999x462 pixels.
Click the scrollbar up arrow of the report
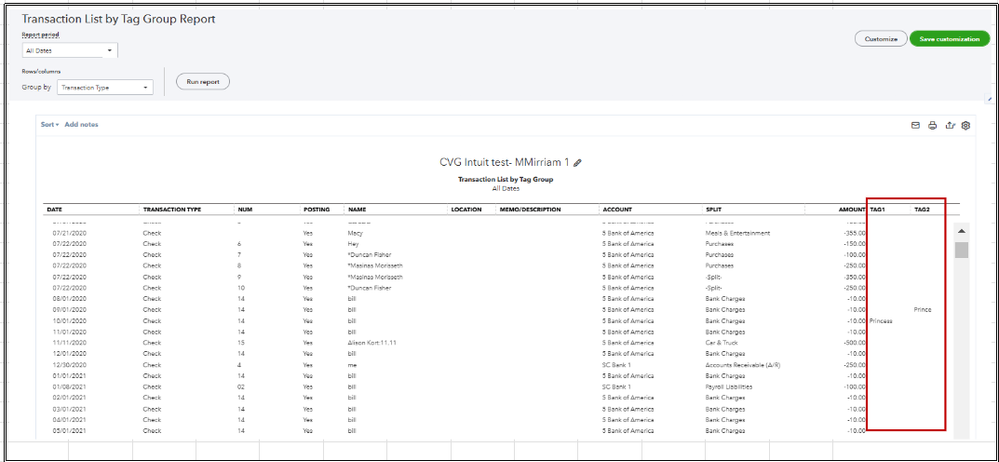961,231
